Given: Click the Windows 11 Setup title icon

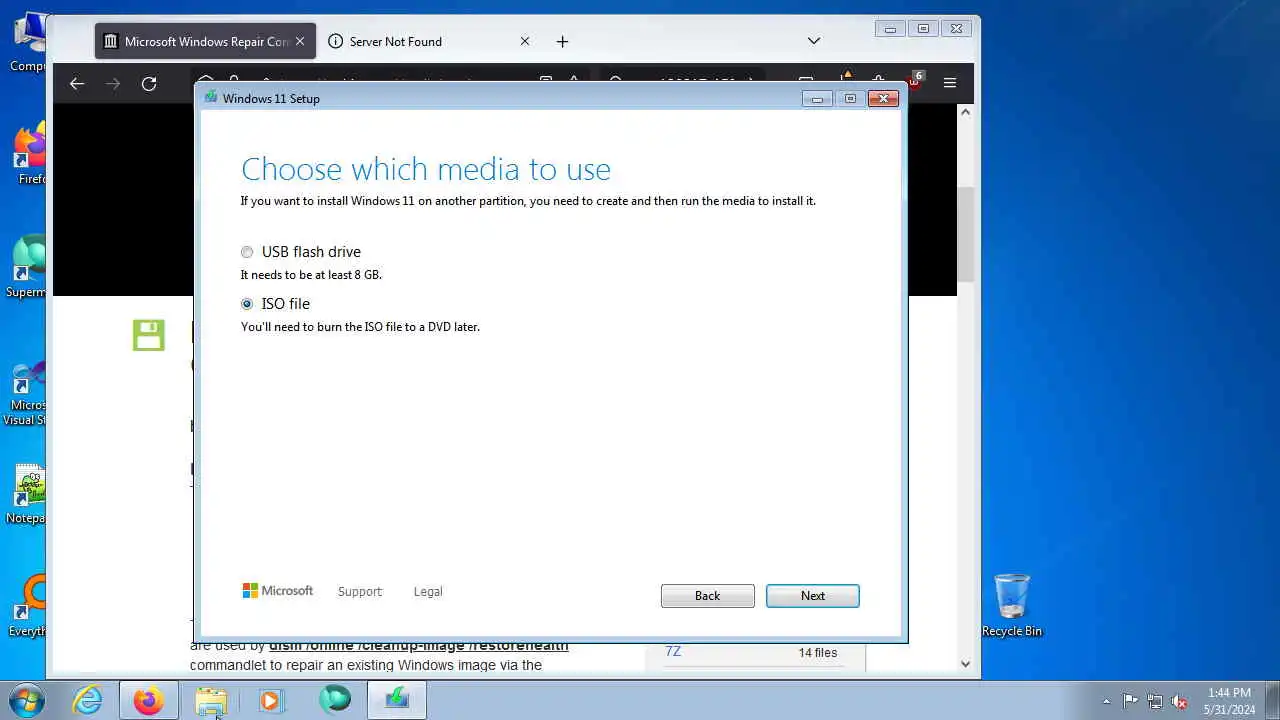Looking at the screenshot, I should pos(210,98).
